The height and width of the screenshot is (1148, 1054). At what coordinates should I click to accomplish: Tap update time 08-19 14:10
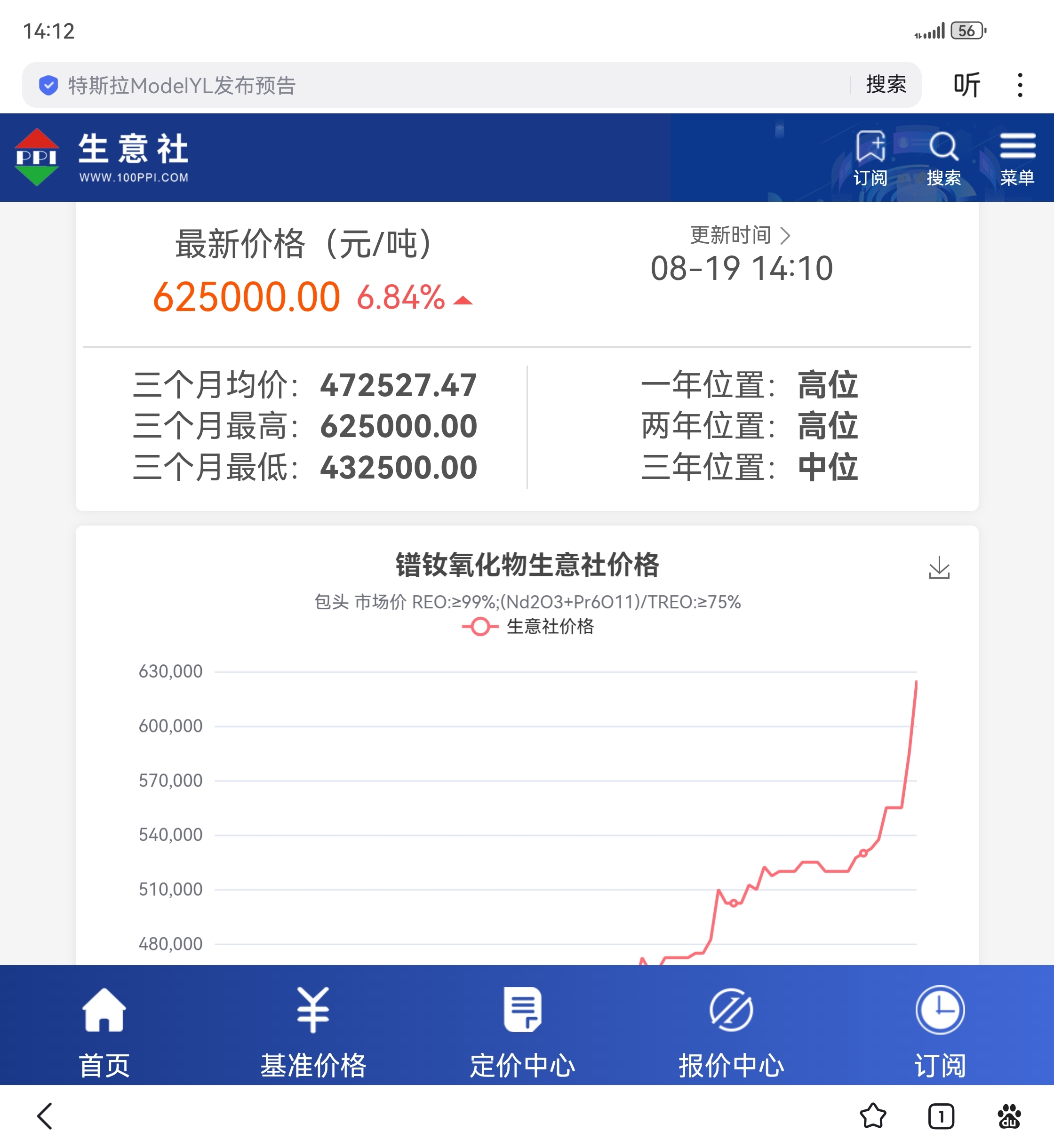click(x=742, y=268)
